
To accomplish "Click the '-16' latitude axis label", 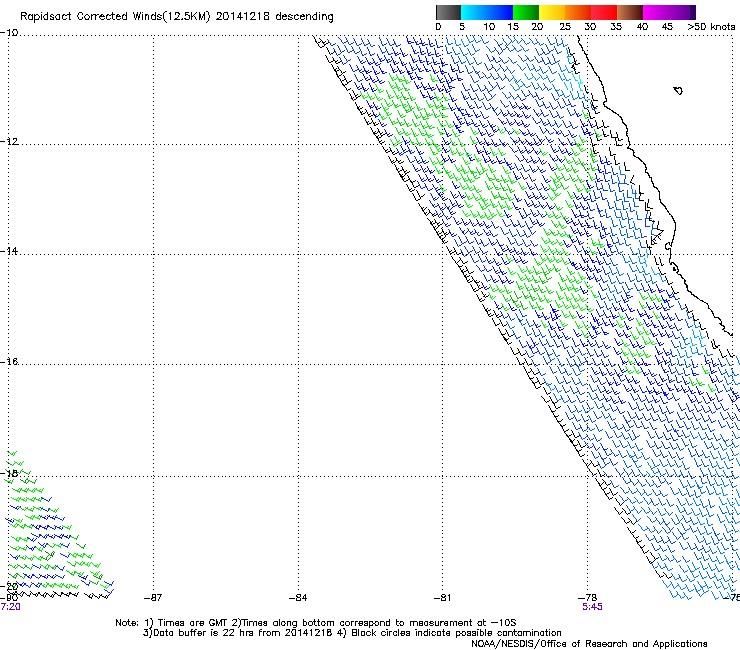I will [9, 362].
